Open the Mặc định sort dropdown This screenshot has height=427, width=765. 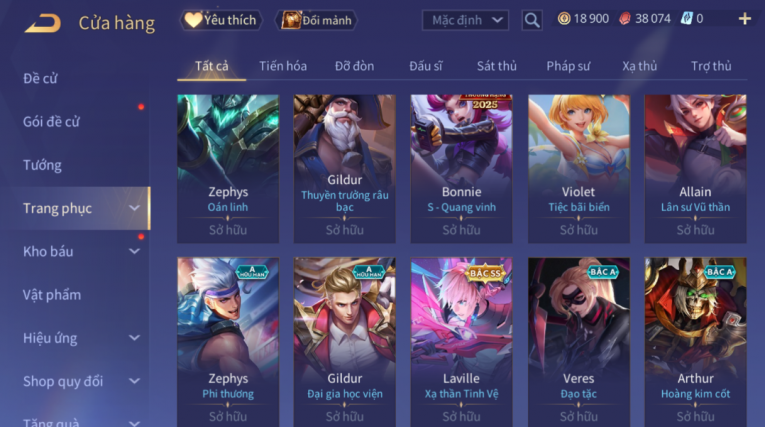click(465, 20)
